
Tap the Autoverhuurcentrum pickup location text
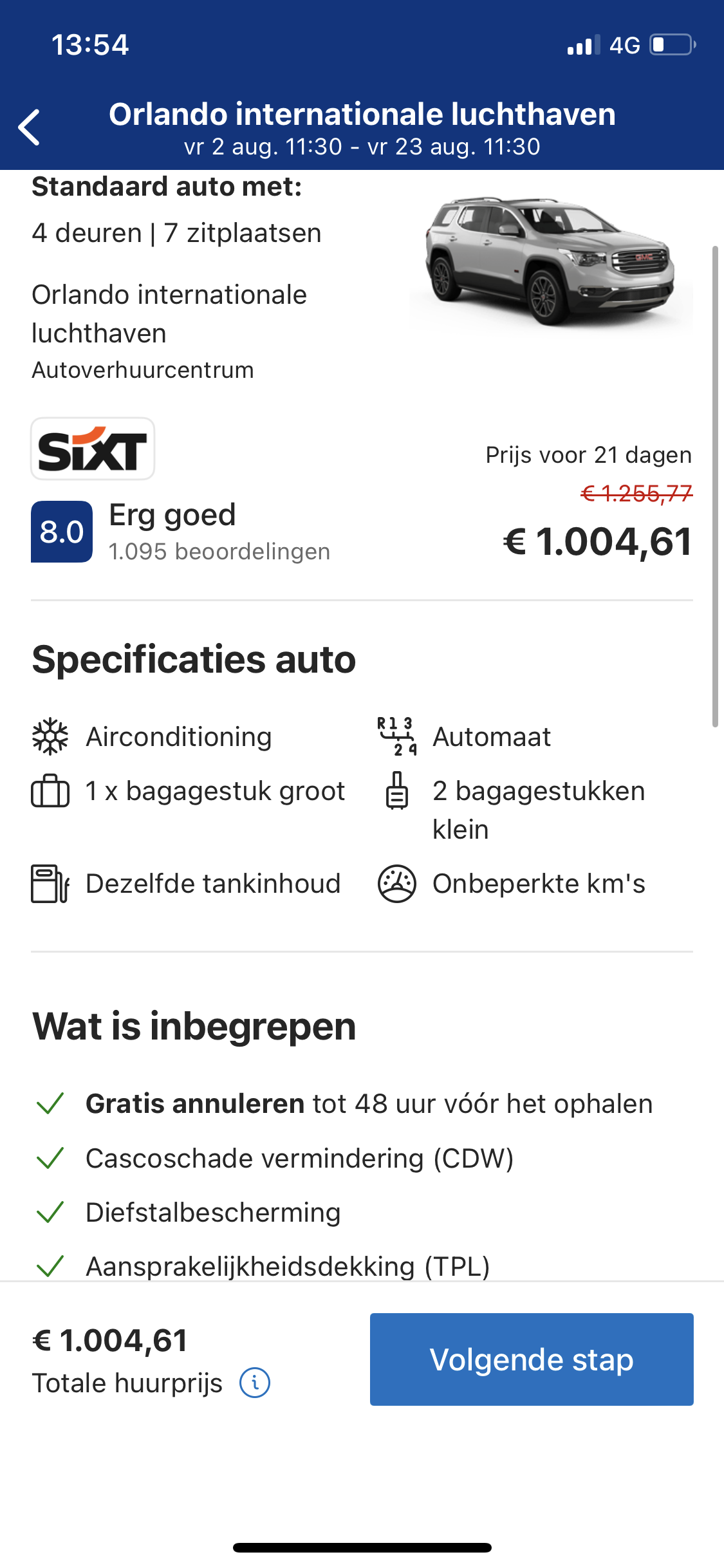[143, 370]
